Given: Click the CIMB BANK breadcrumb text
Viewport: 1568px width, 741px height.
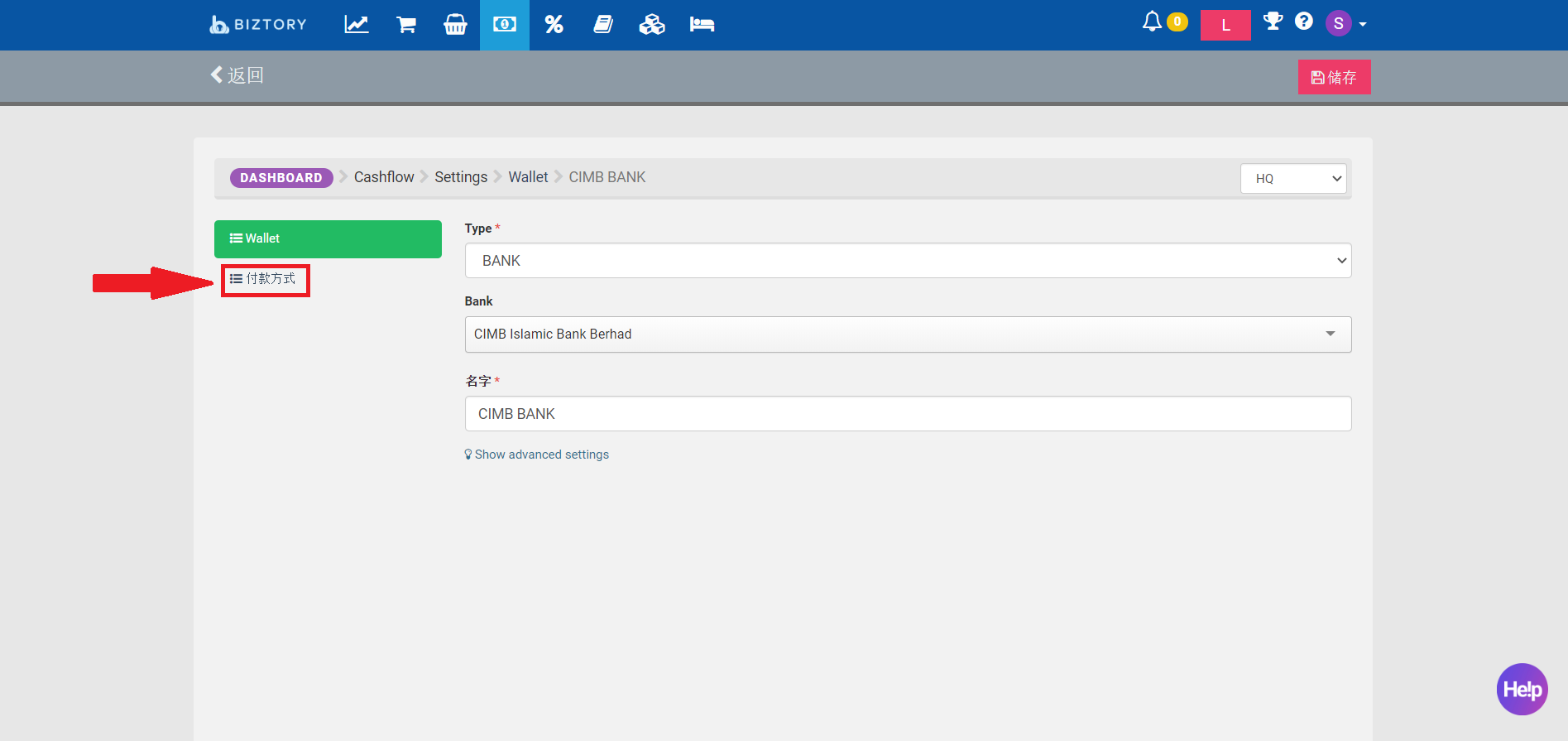Looking at the screenshot, I should [607, 177].
